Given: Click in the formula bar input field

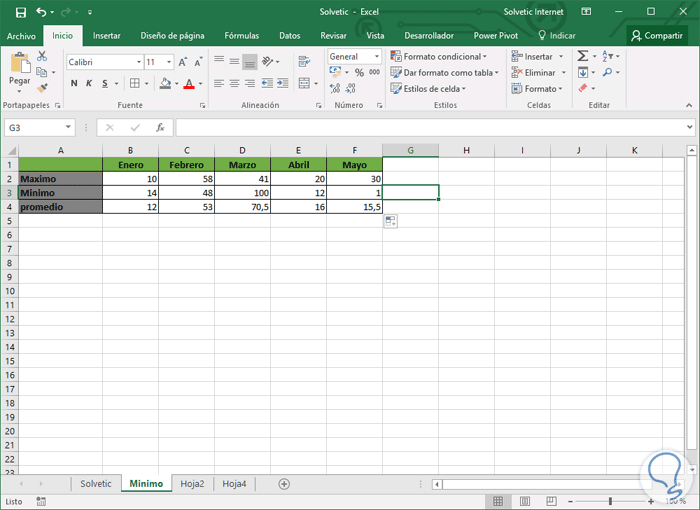Looking at the screenshot, I should 431,128.
